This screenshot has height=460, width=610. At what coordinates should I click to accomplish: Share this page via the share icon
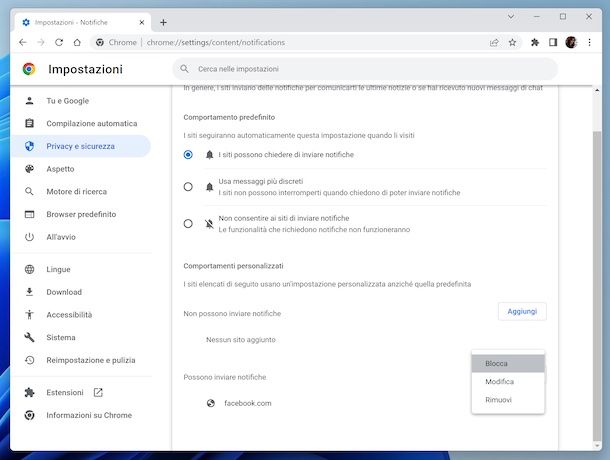pos(495,42)
